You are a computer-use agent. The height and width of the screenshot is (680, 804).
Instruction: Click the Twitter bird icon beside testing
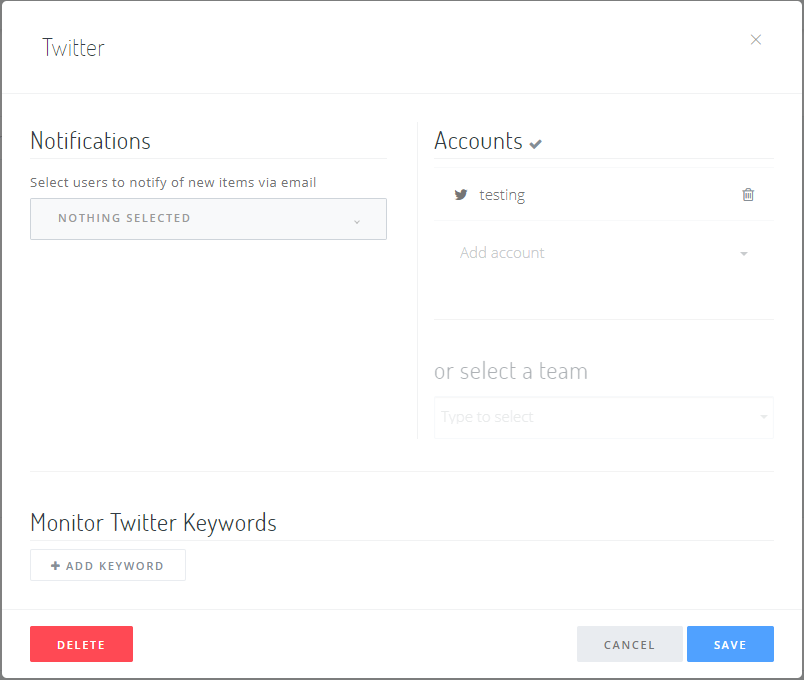(x=461, y=194)
